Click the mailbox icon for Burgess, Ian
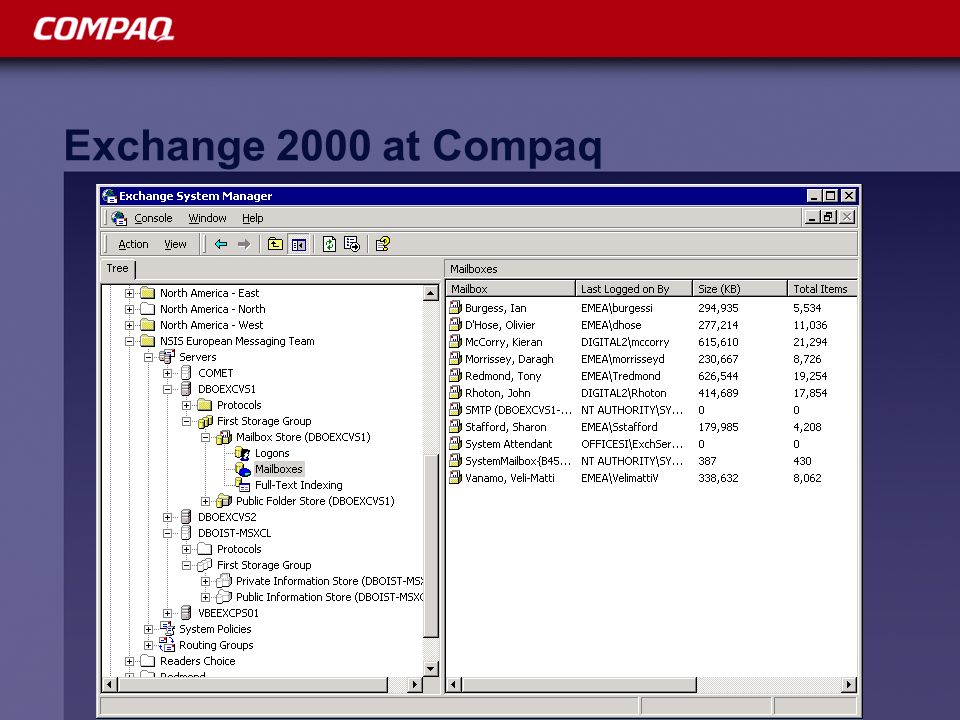The height and width of the screenshot is (720, 960). coord(455,307)
